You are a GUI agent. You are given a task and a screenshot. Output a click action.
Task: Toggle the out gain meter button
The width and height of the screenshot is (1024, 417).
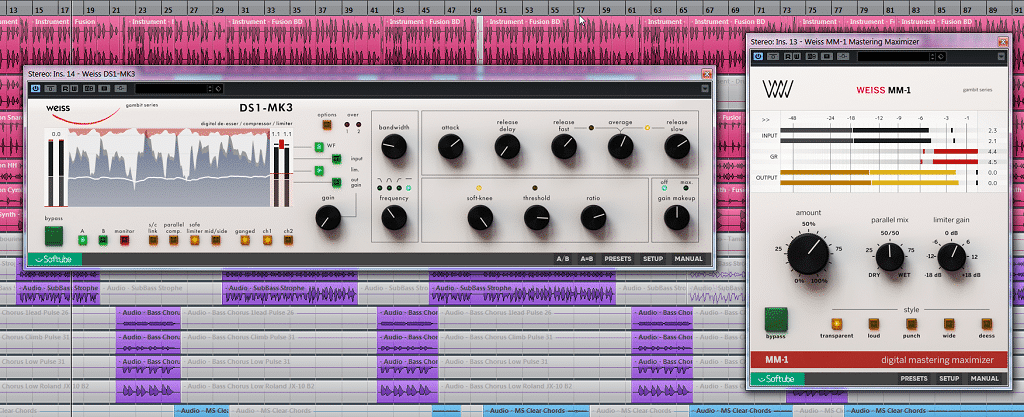click(x=337, y=182)
